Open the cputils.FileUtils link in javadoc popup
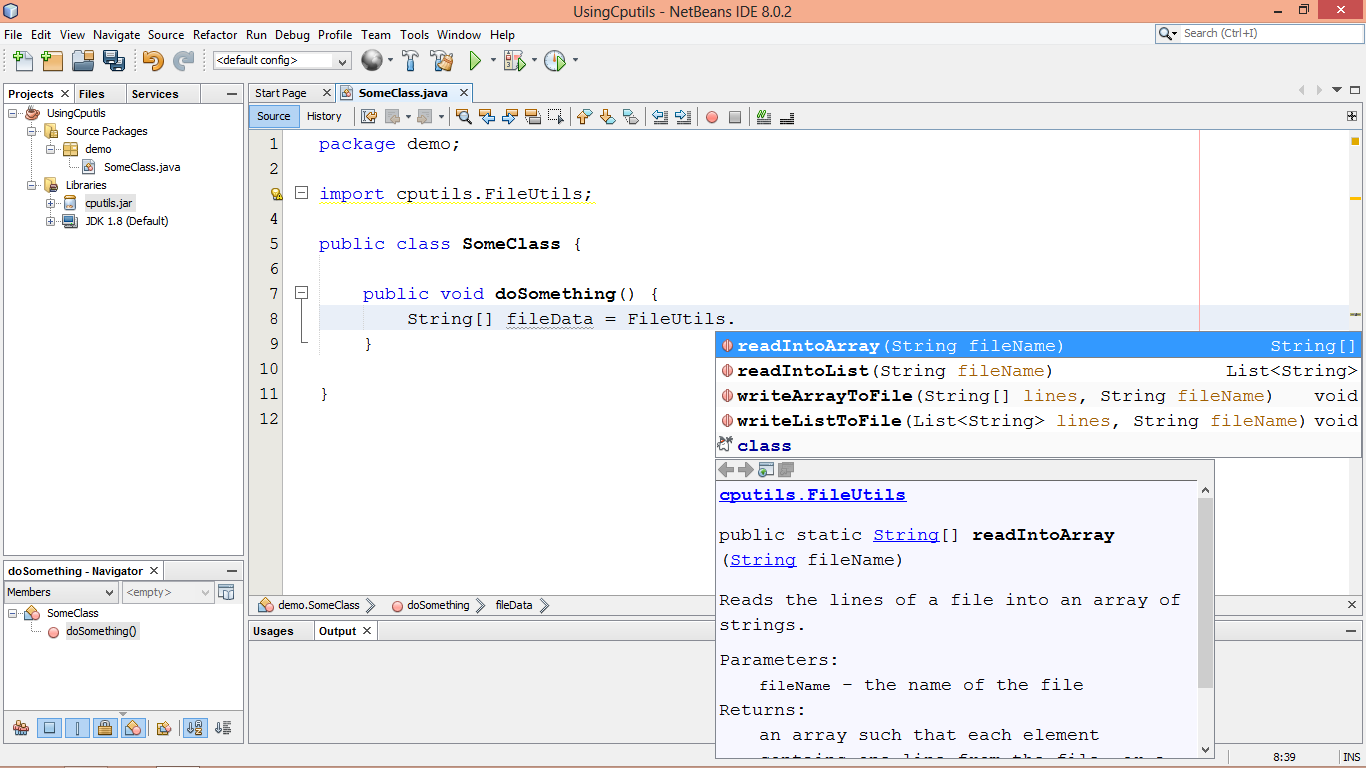The width and height of the screenshot is (1366, 768). click(812, 495)
